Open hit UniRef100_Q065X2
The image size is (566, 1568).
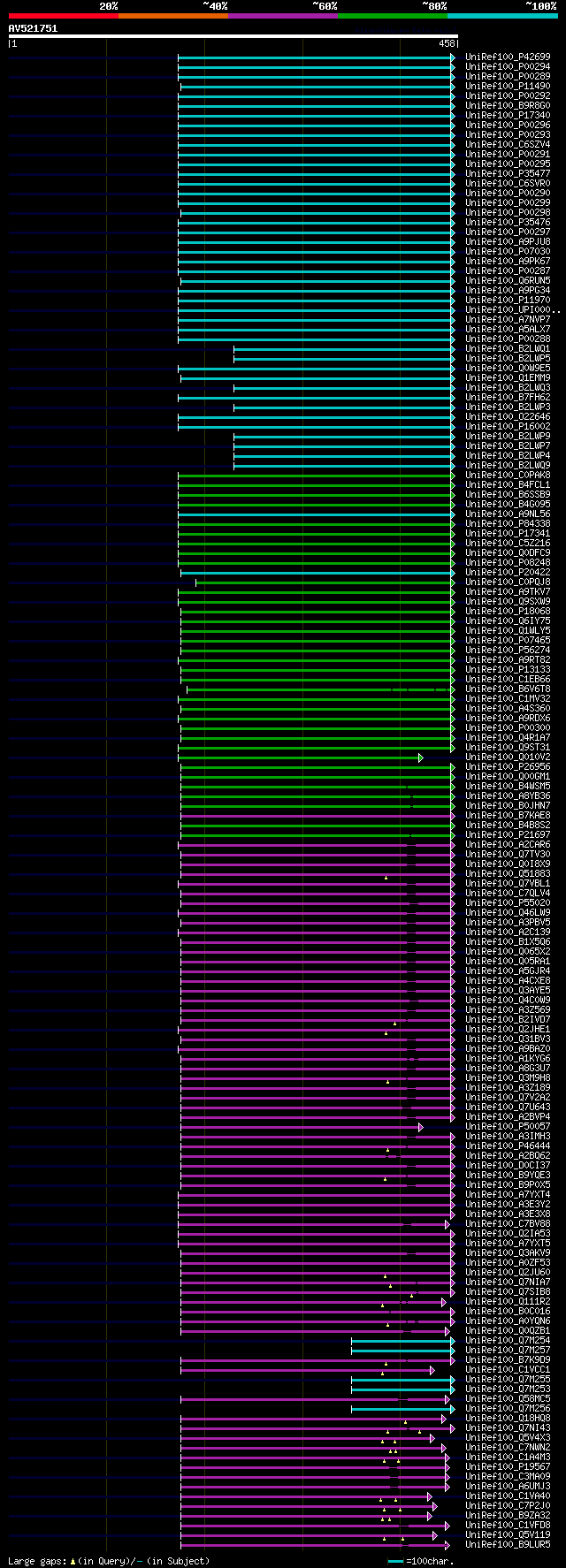pos(508,952)
